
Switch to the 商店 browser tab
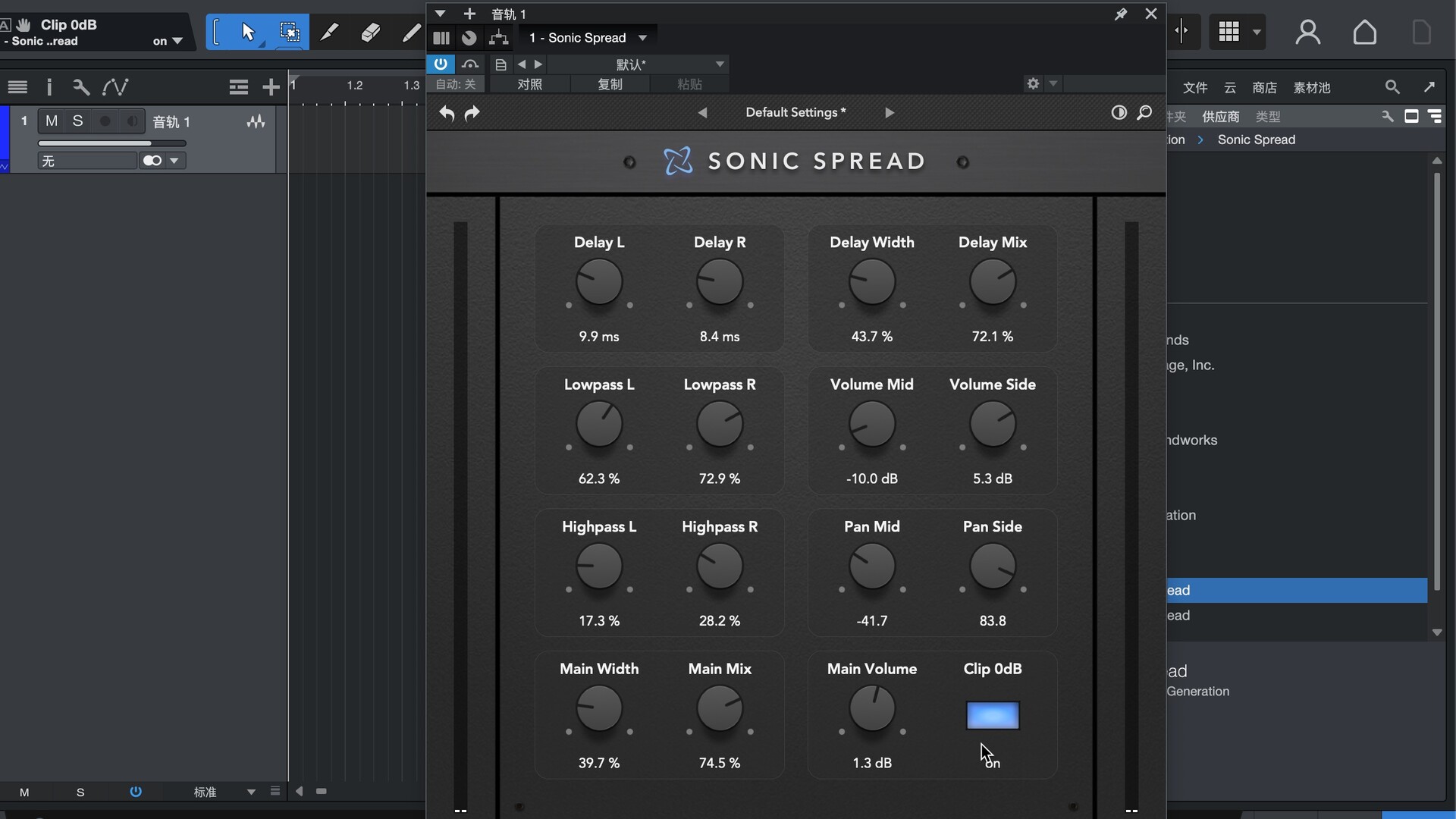pos(1264,88)
